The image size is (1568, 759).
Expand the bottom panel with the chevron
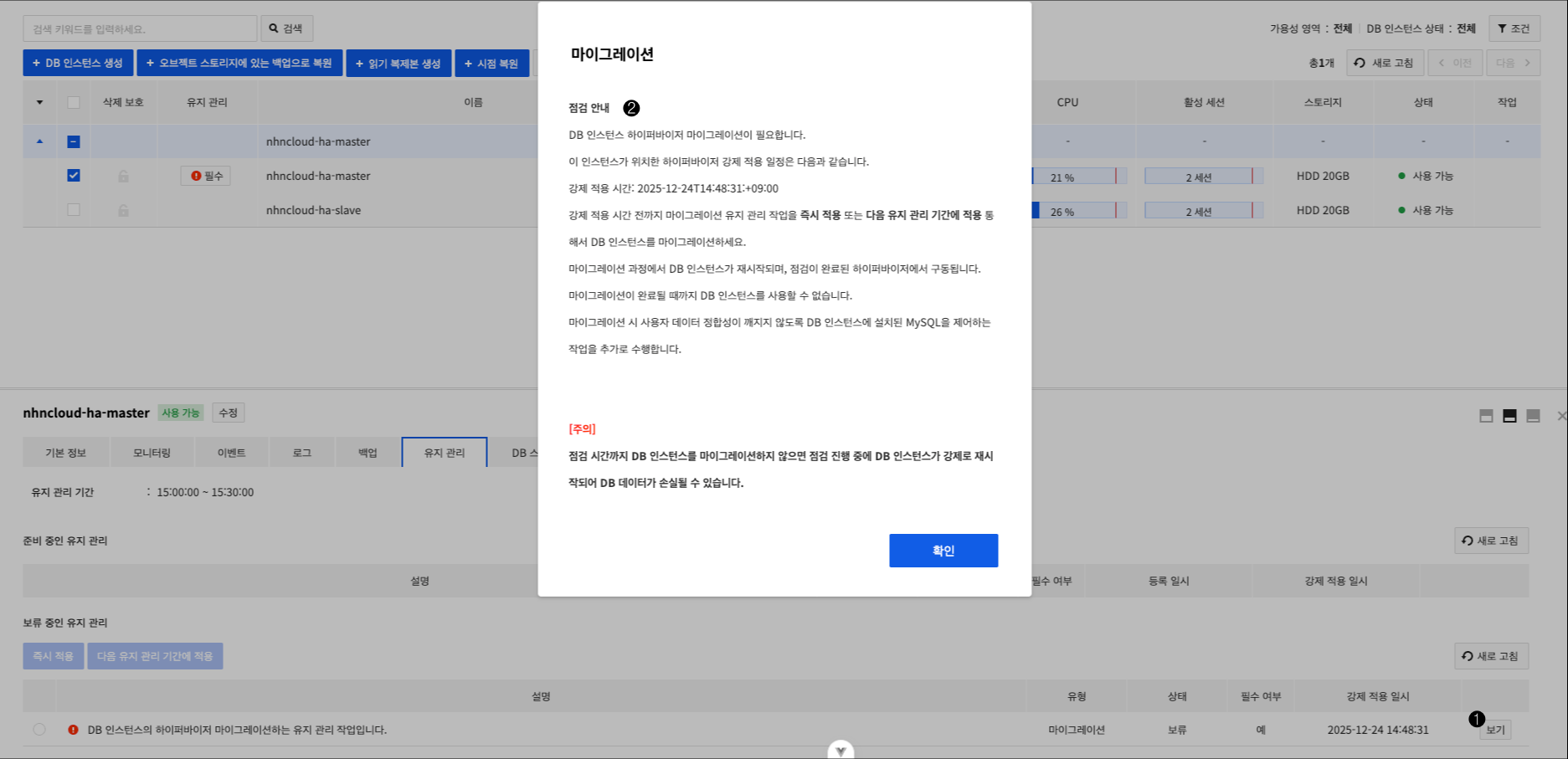pyautogui.click(x=841, y=750)
